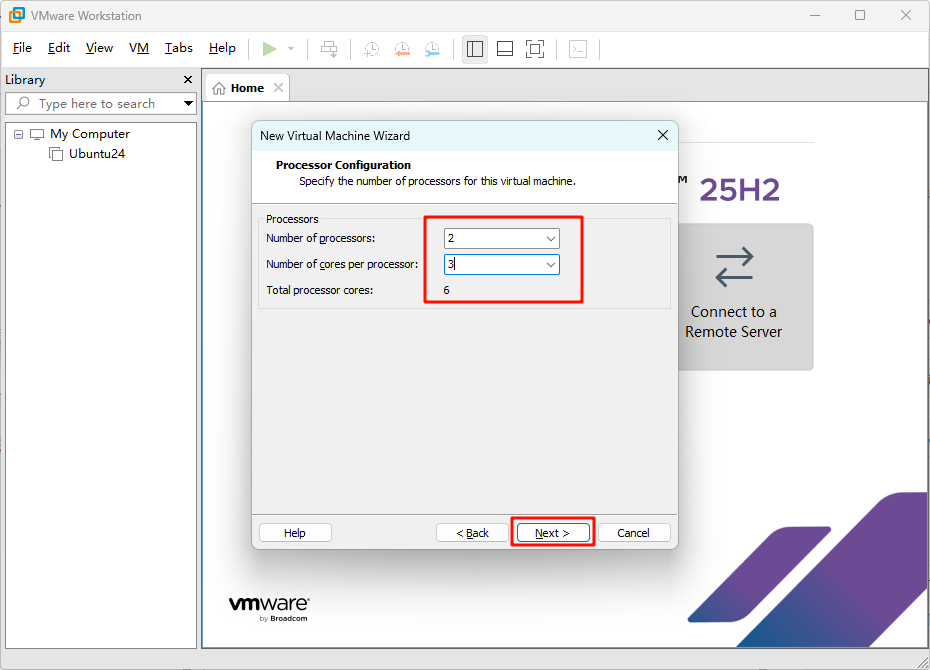Click the Total processor cores value 6
This screenshot has width=930, height=670.
[447, 291]
